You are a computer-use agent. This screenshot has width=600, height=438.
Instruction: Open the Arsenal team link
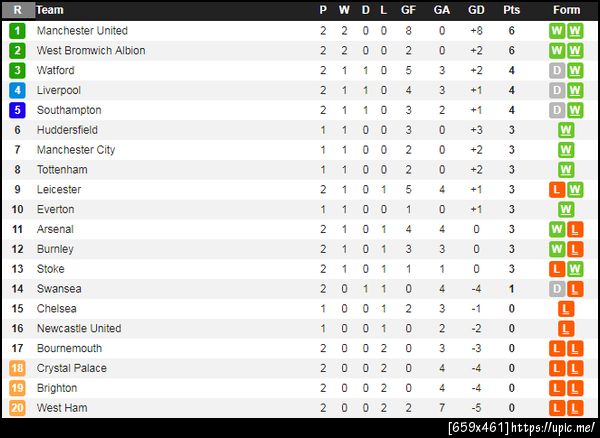click(55, 229)
